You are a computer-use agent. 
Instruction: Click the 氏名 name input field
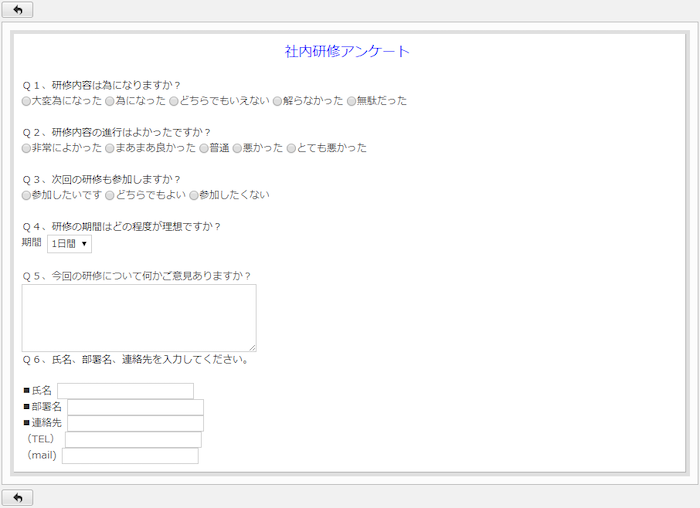tap(125, 391)
